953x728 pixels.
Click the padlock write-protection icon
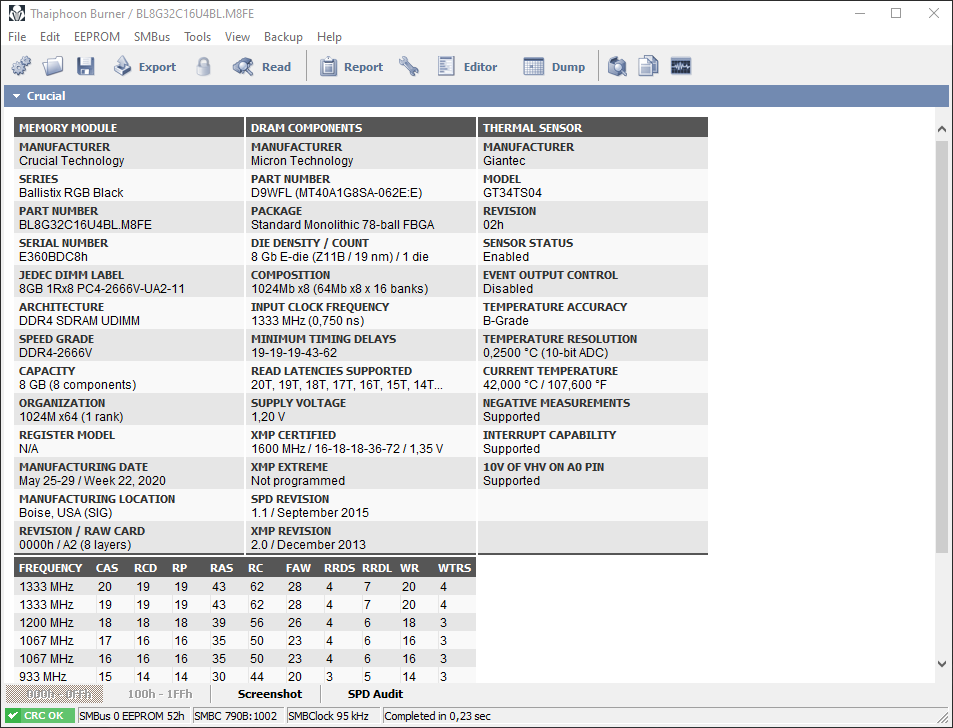pos(204,66)
